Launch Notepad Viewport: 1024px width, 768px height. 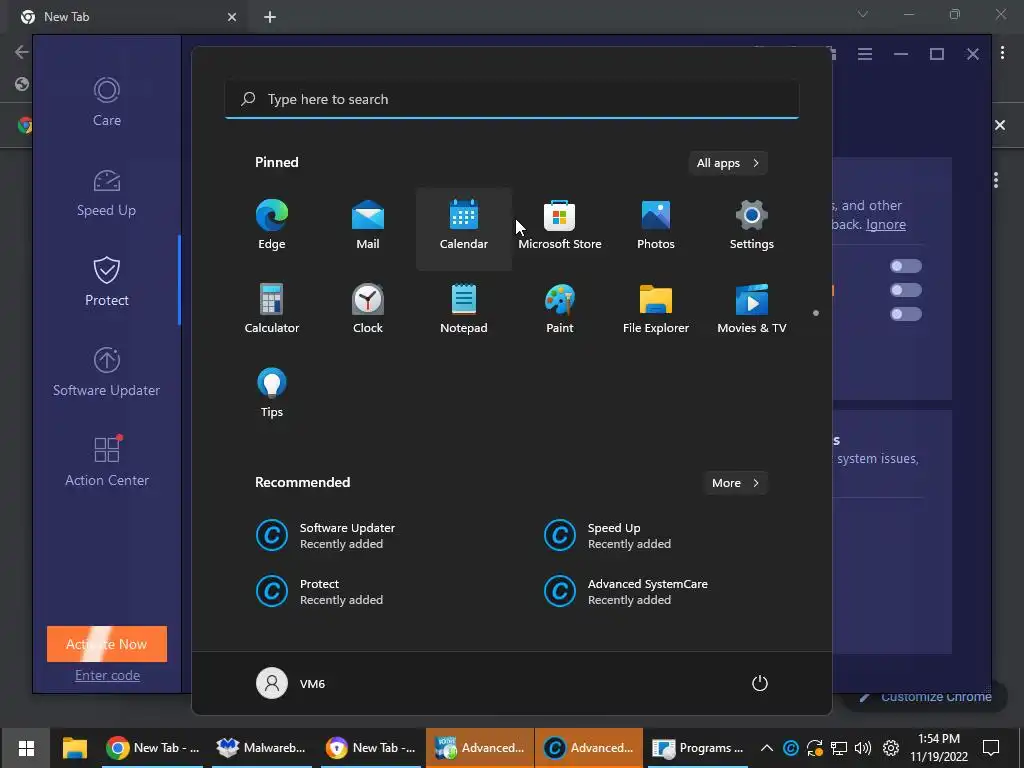pyautogui.click(x=464, y=310)
